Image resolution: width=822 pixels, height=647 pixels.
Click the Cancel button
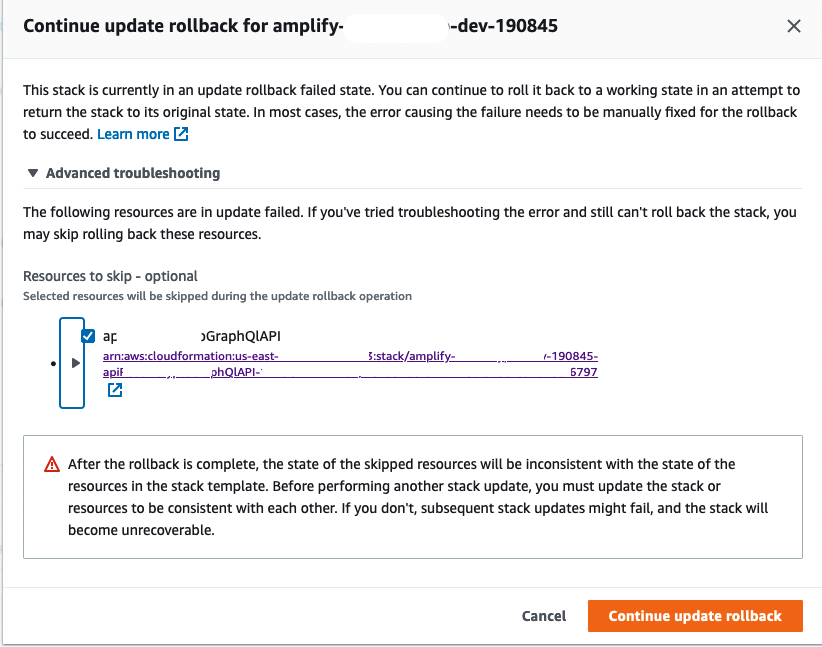coord(543,616)
